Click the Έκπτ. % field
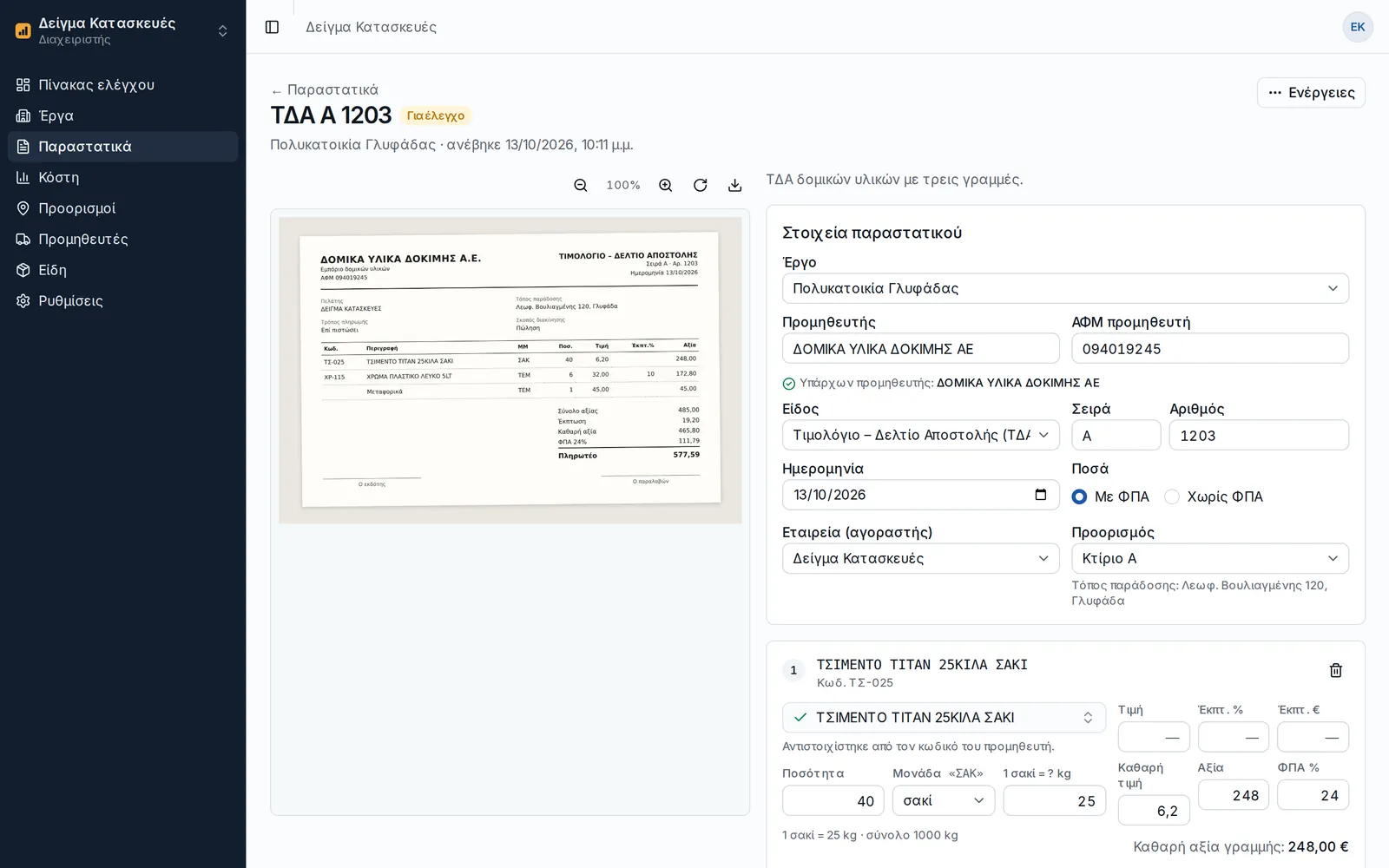This screenshot has width=1389, height=868. [1234, 737]
